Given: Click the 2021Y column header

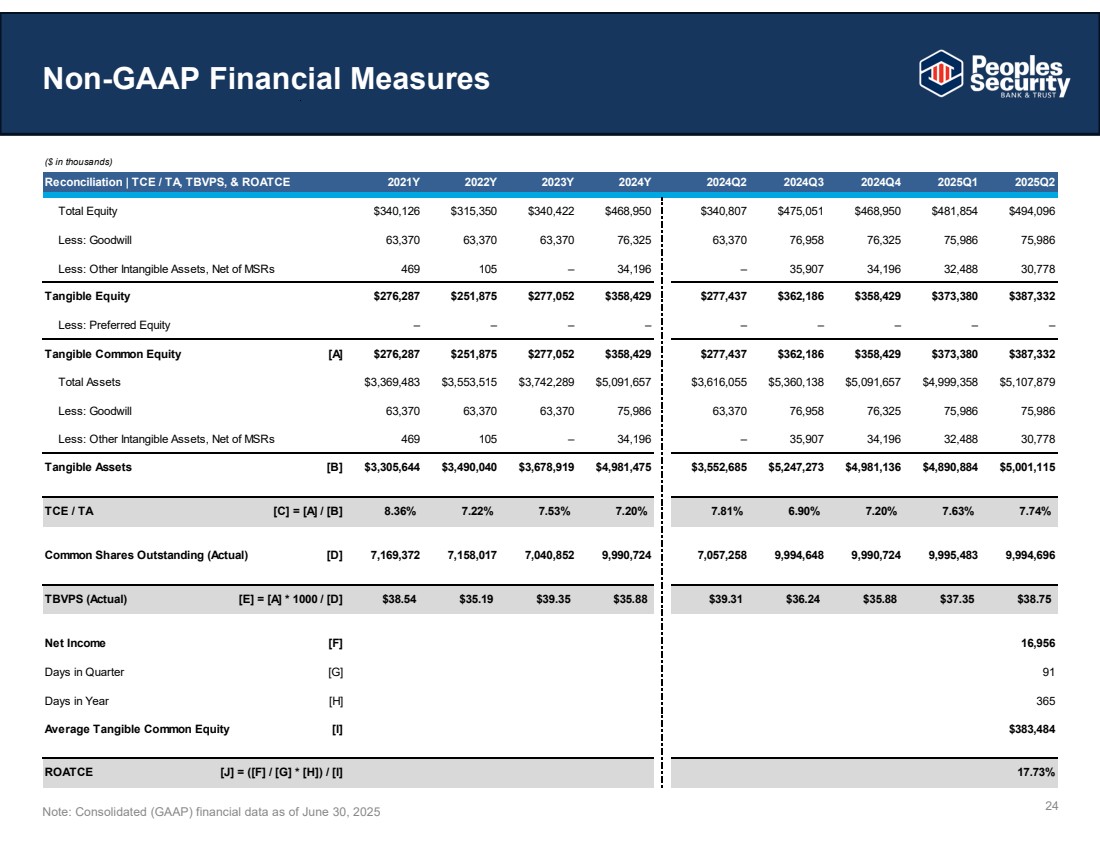Looking at the screenshot, I should (403, 181).
